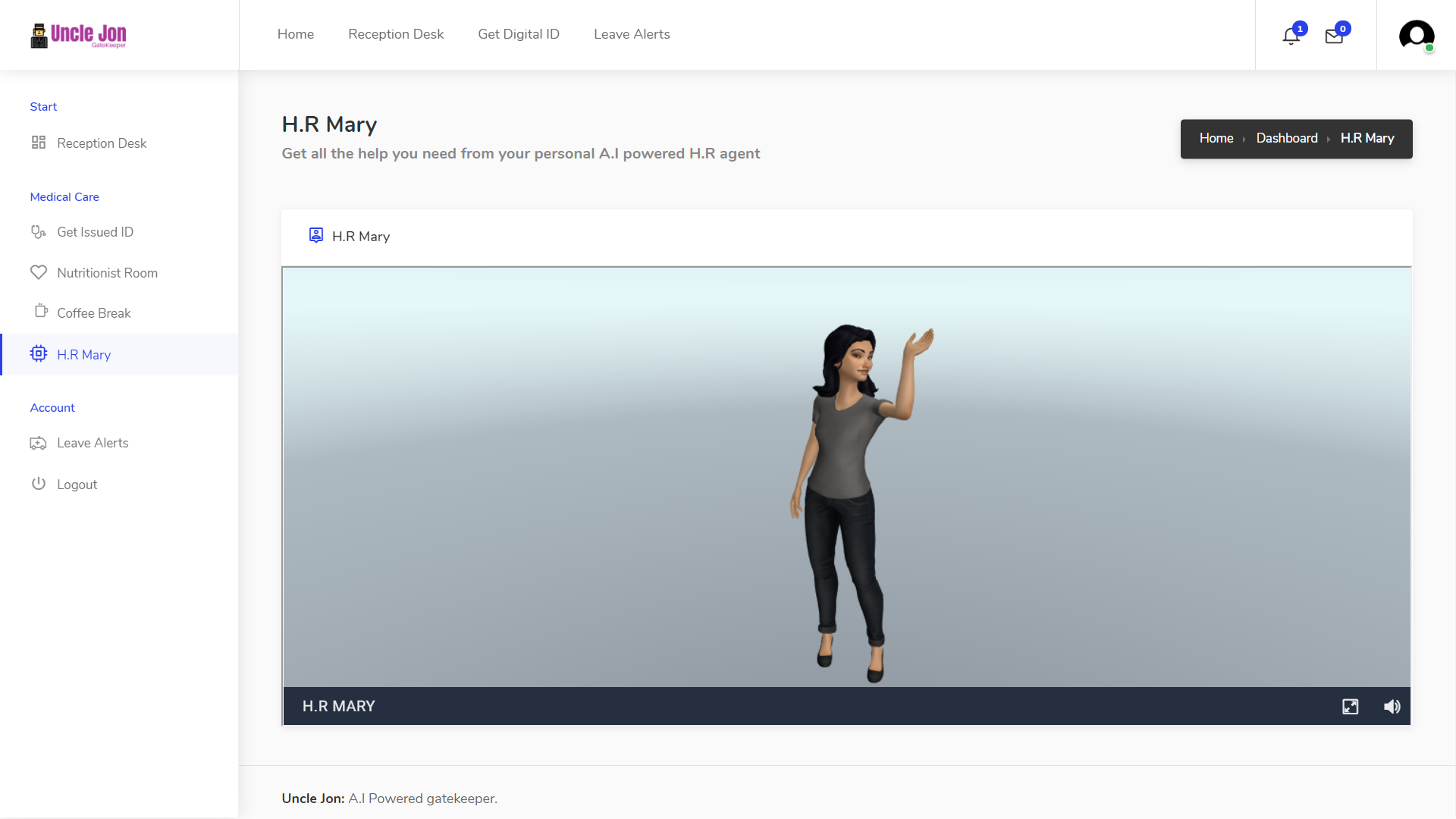Select Reception Desk in the sidebar
Viewport: 1456px width, 819px height.
click(102, 143)
